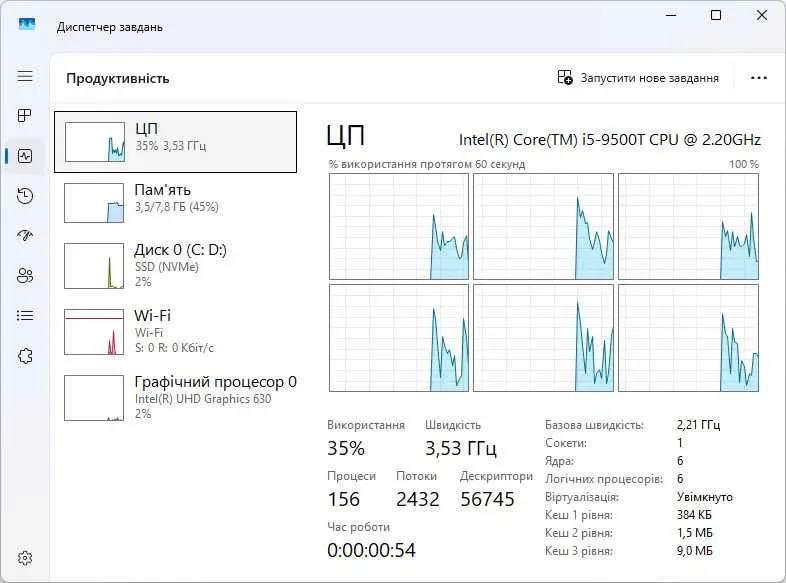Screen dimensions: 786x583
Task: Open the three-dots more options menu
Action: pyautogui.click(x=759, y=78)
